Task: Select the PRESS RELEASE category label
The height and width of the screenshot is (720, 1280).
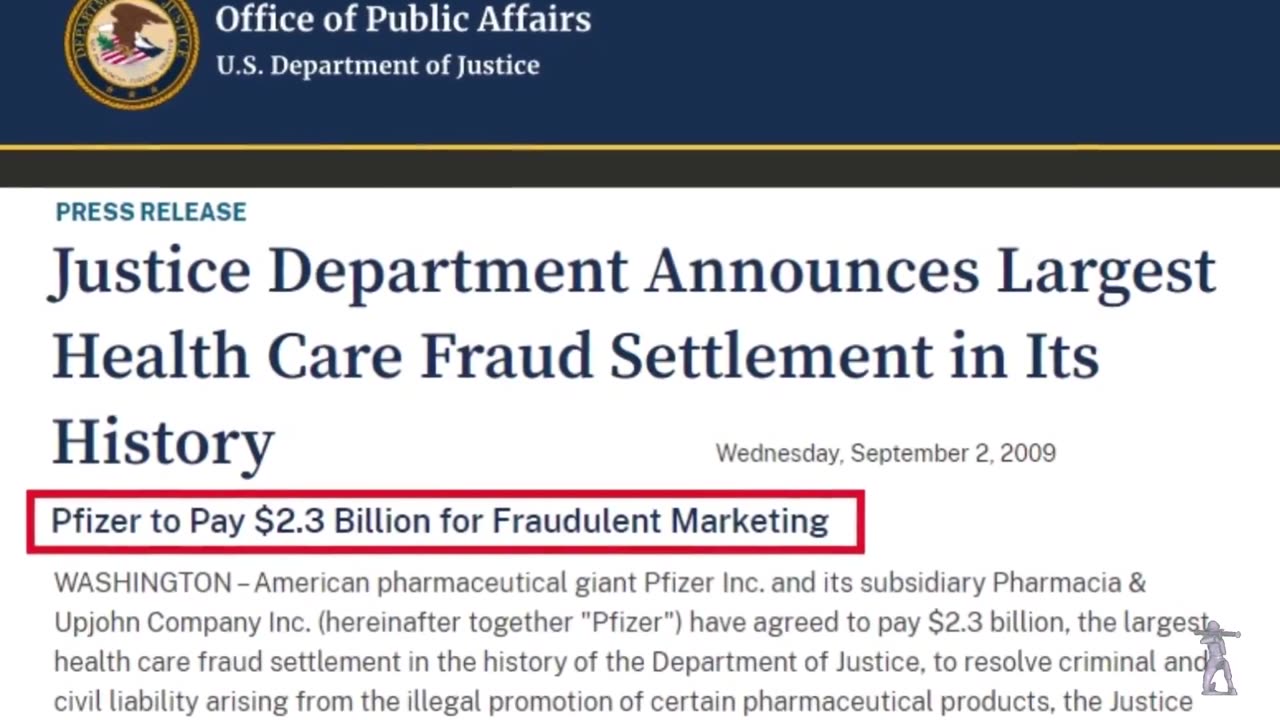Action: pos(151,212)
